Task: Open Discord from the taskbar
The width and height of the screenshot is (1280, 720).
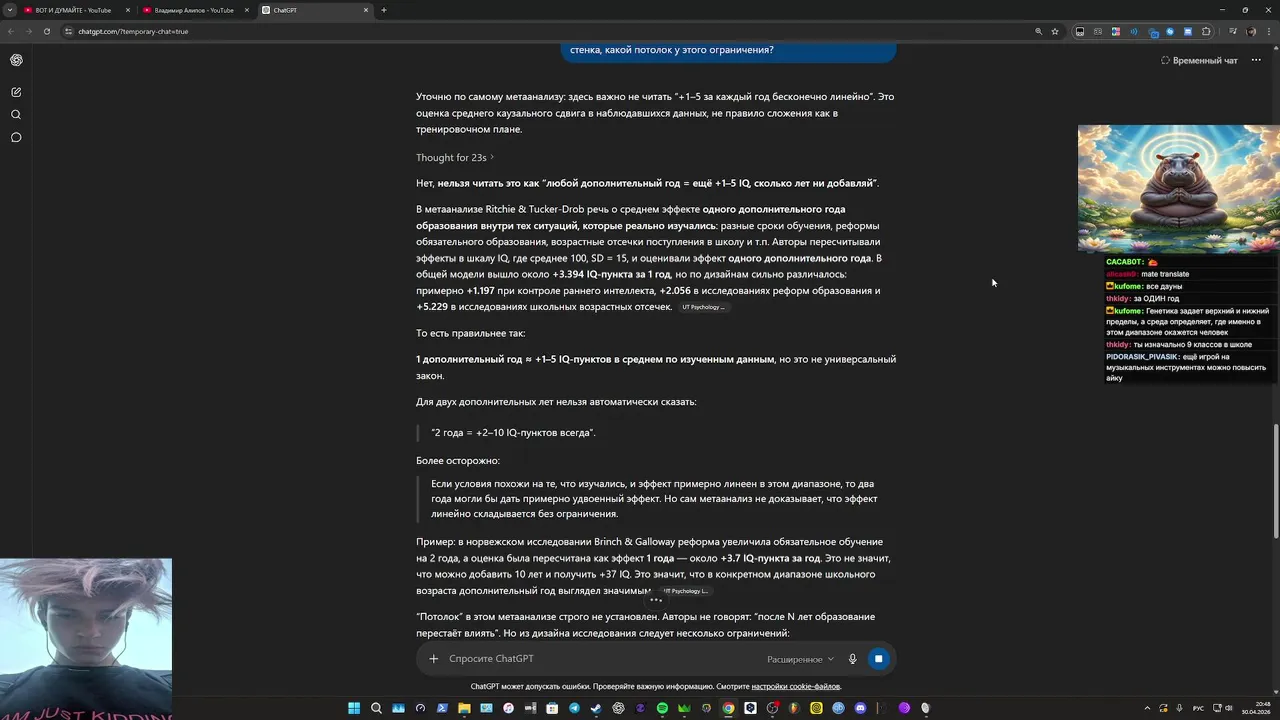Action: (860, 708)
